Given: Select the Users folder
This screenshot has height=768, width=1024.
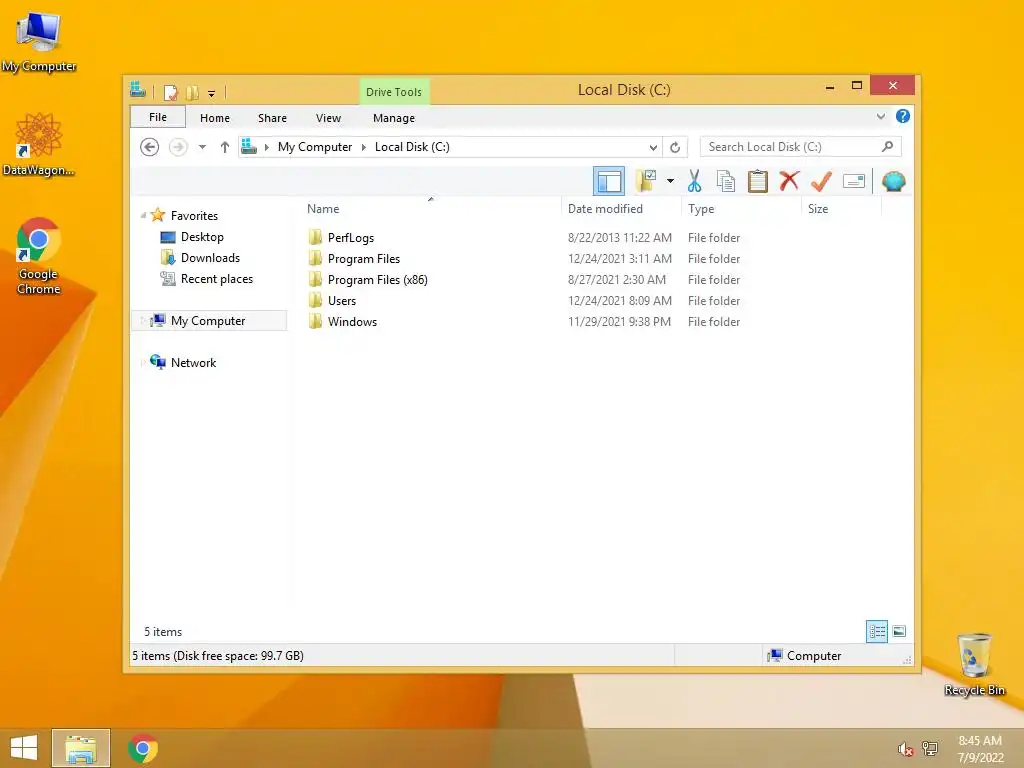Looking at the screenshot, I should (342, 300).
